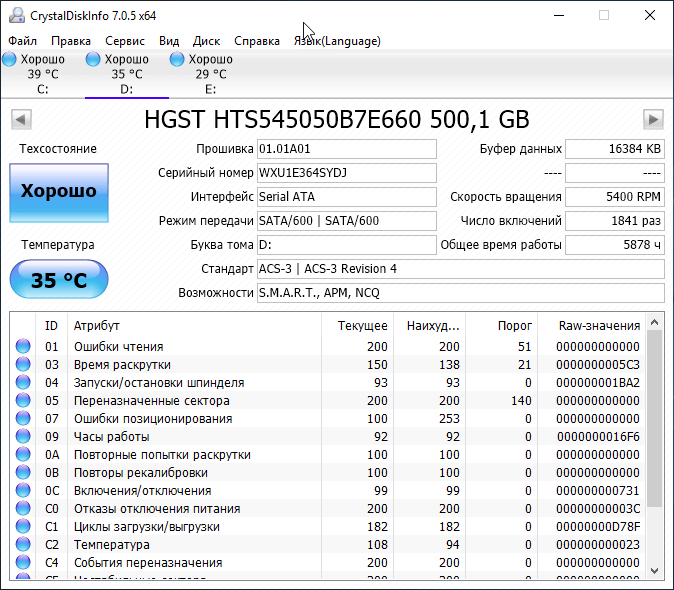
Task: Click status circle for attribute 01
Action: click(23, 346)
